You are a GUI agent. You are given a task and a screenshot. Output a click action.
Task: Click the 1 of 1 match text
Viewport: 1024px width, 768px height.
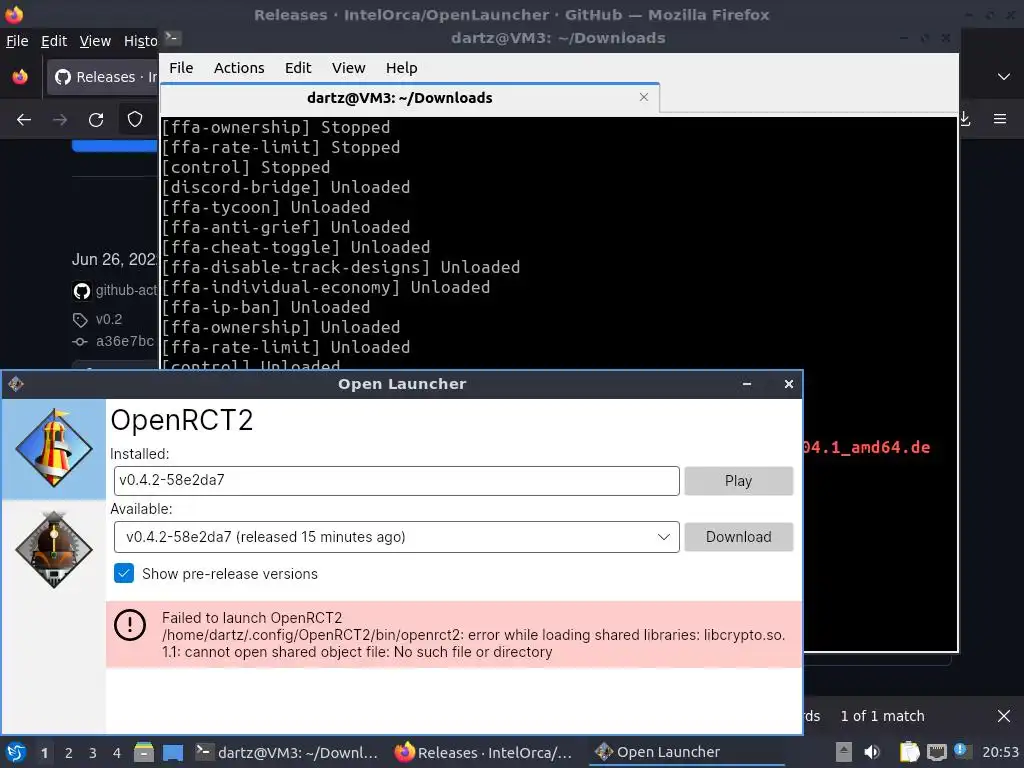point(882,716)
